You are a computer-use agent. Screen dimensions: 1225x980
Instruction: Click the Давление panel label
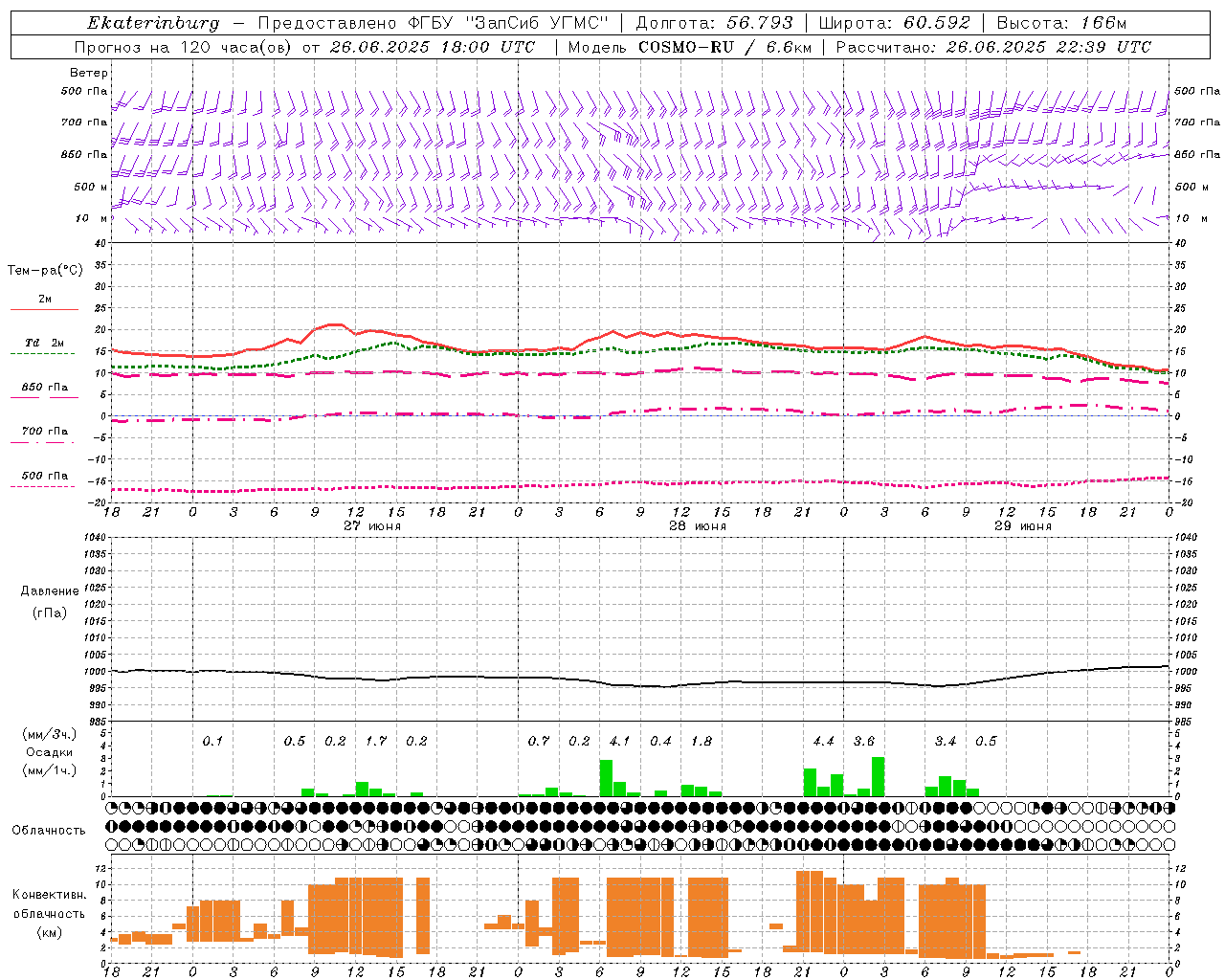click(50, 591)
